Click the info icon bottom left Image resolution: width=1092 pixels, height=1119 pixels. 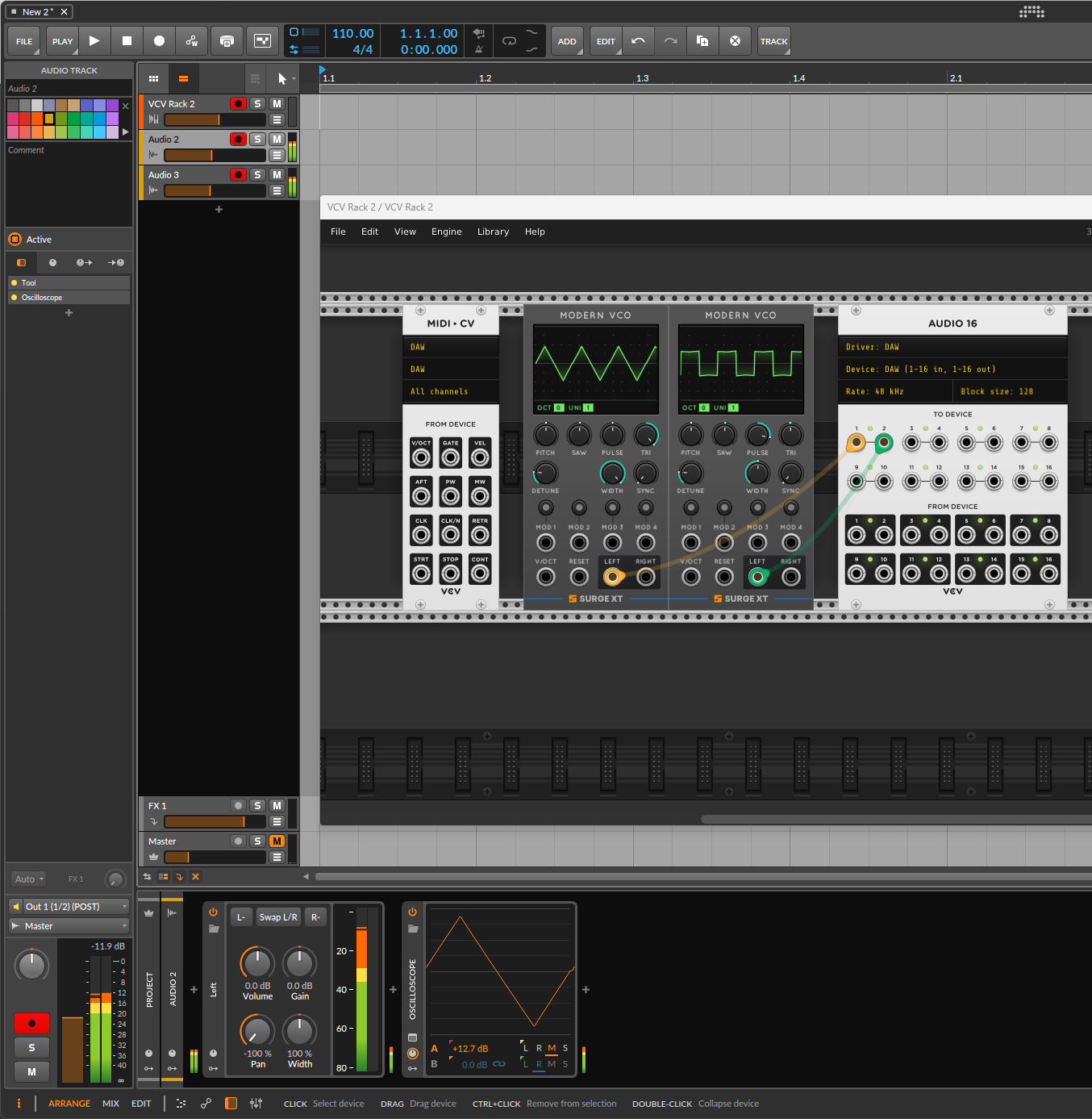tap(19, 1103)
